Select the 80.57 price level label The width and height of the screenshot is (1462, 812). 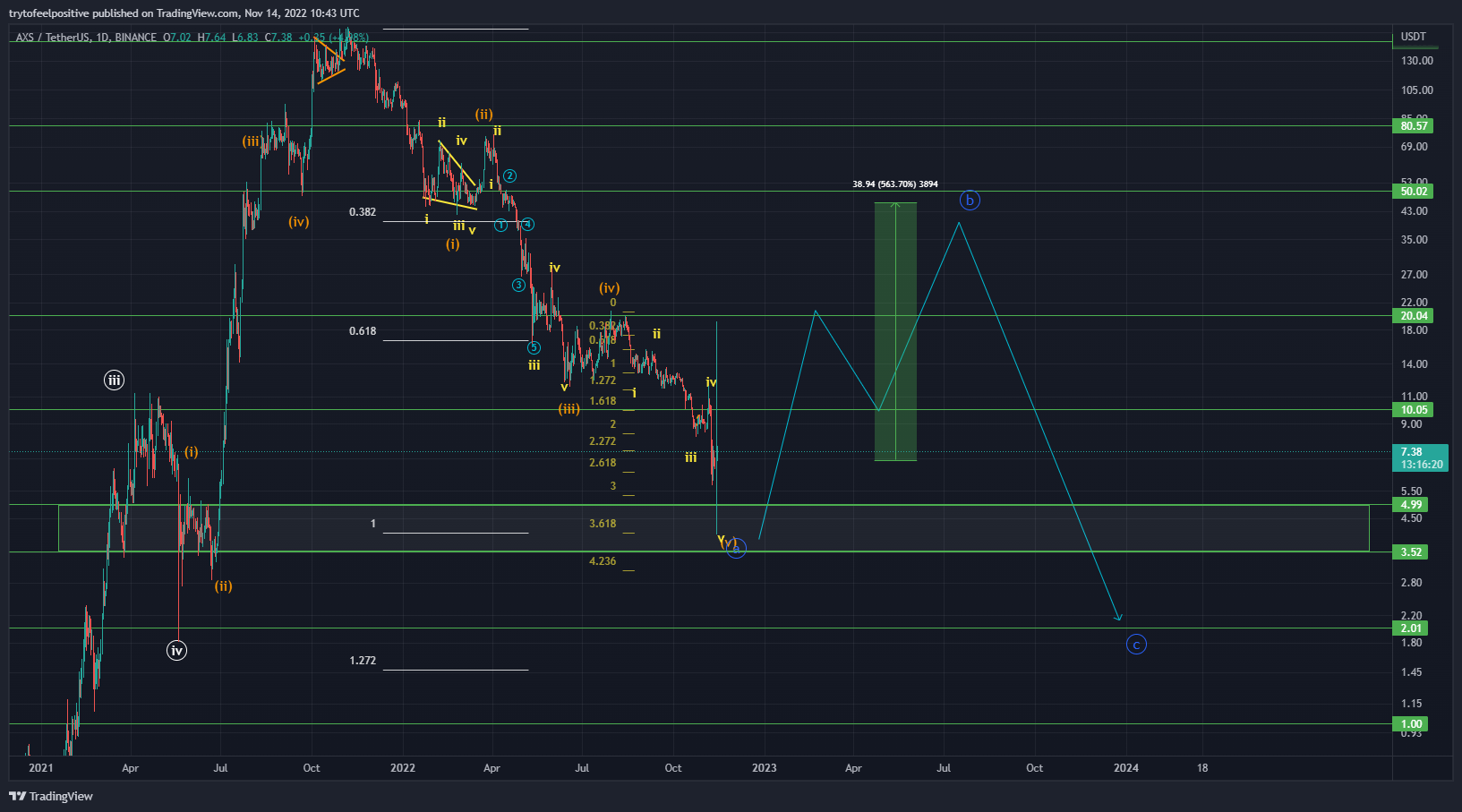click(x=1414, y=126)
